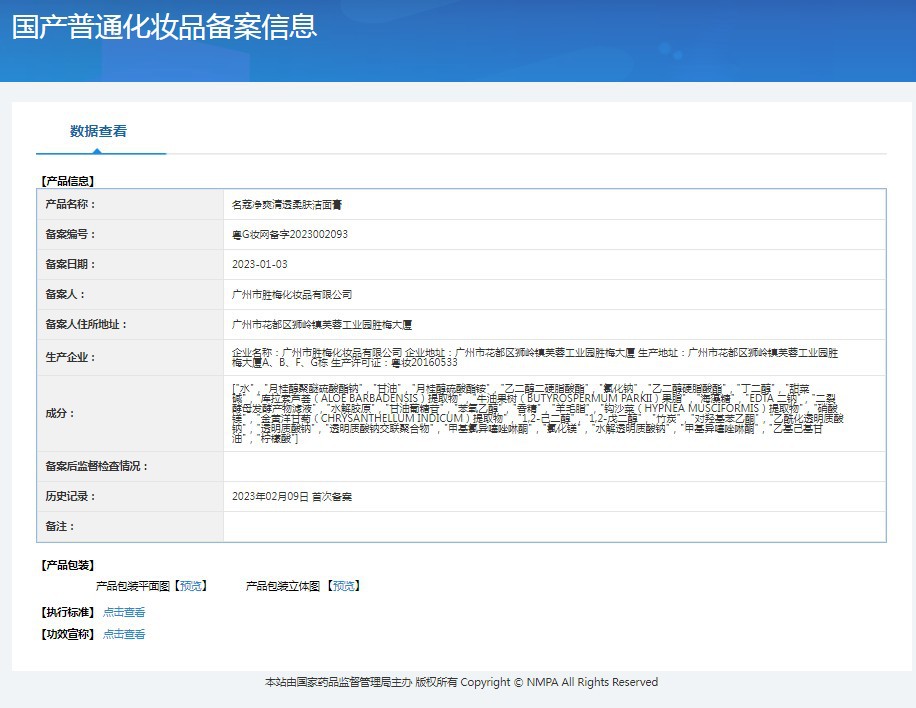
Task: Click 点击查看 next to 功效宣称
Action: point(124,634)
